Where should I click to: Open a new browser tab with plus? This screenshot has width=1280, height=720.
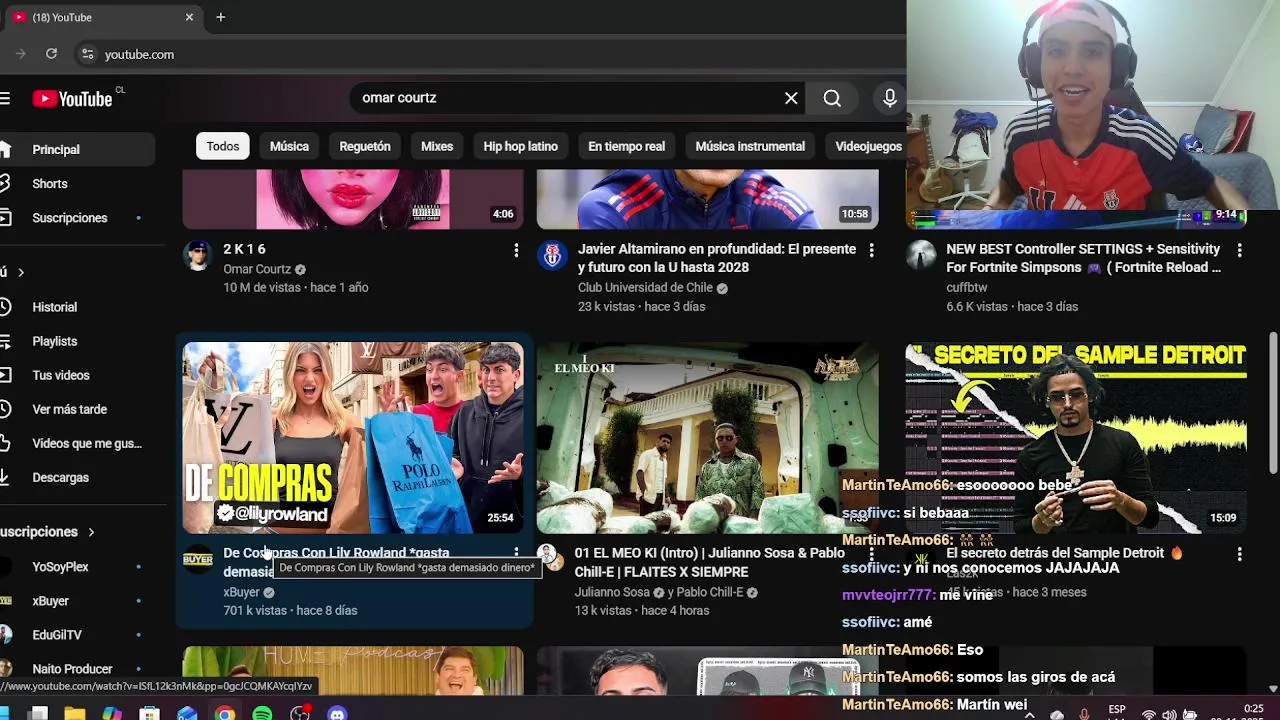coord(221,17)
